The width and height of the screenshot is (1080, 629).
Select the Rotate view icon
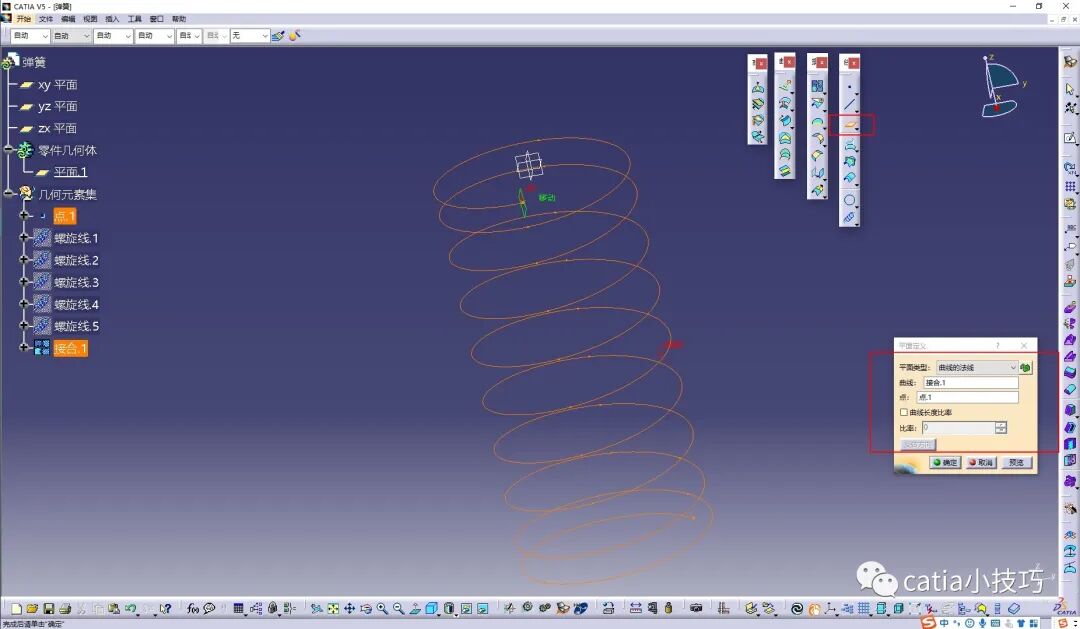[x=366, y=608]
